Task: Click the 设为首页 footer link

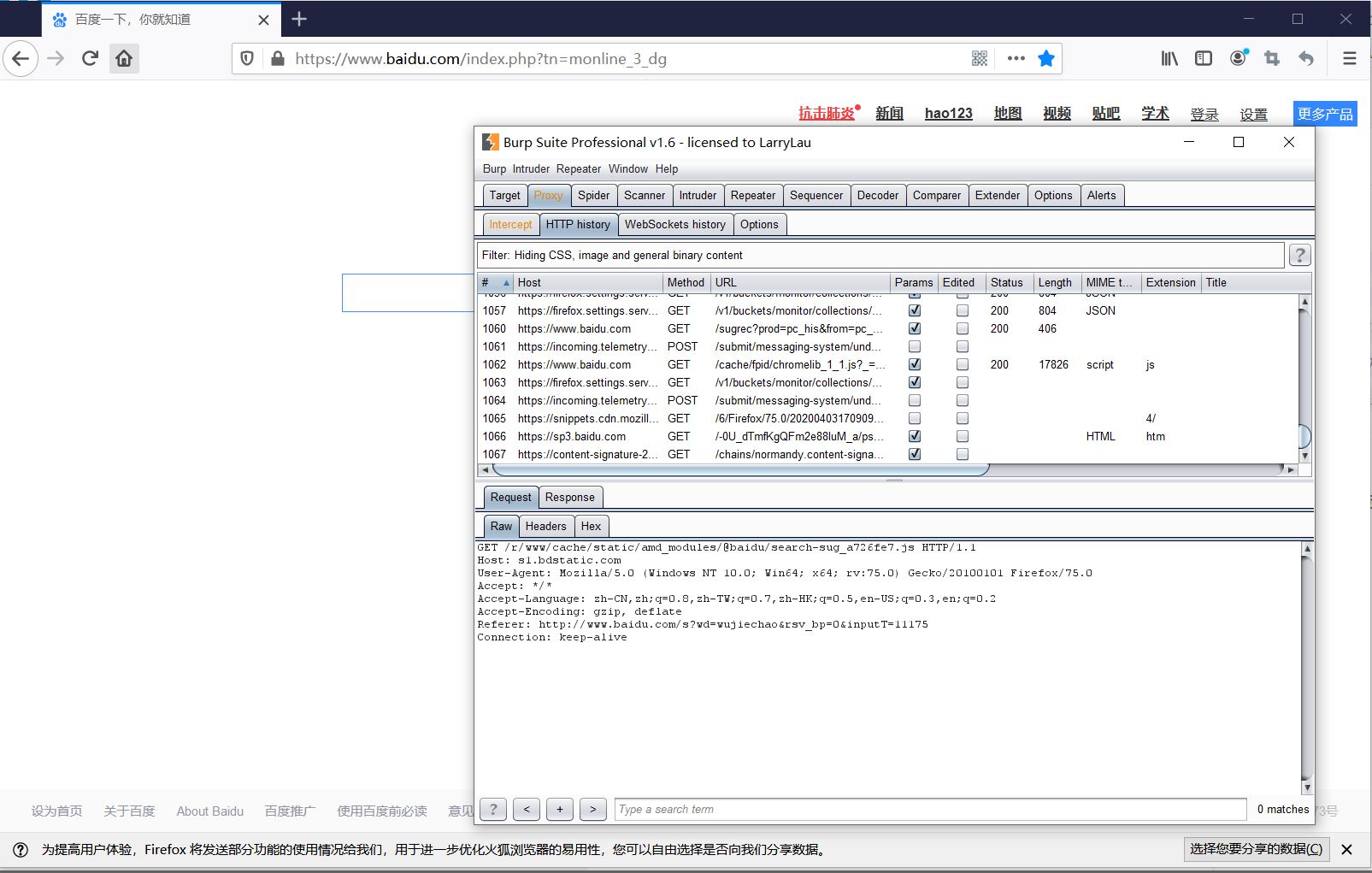Action: [57, 811]
